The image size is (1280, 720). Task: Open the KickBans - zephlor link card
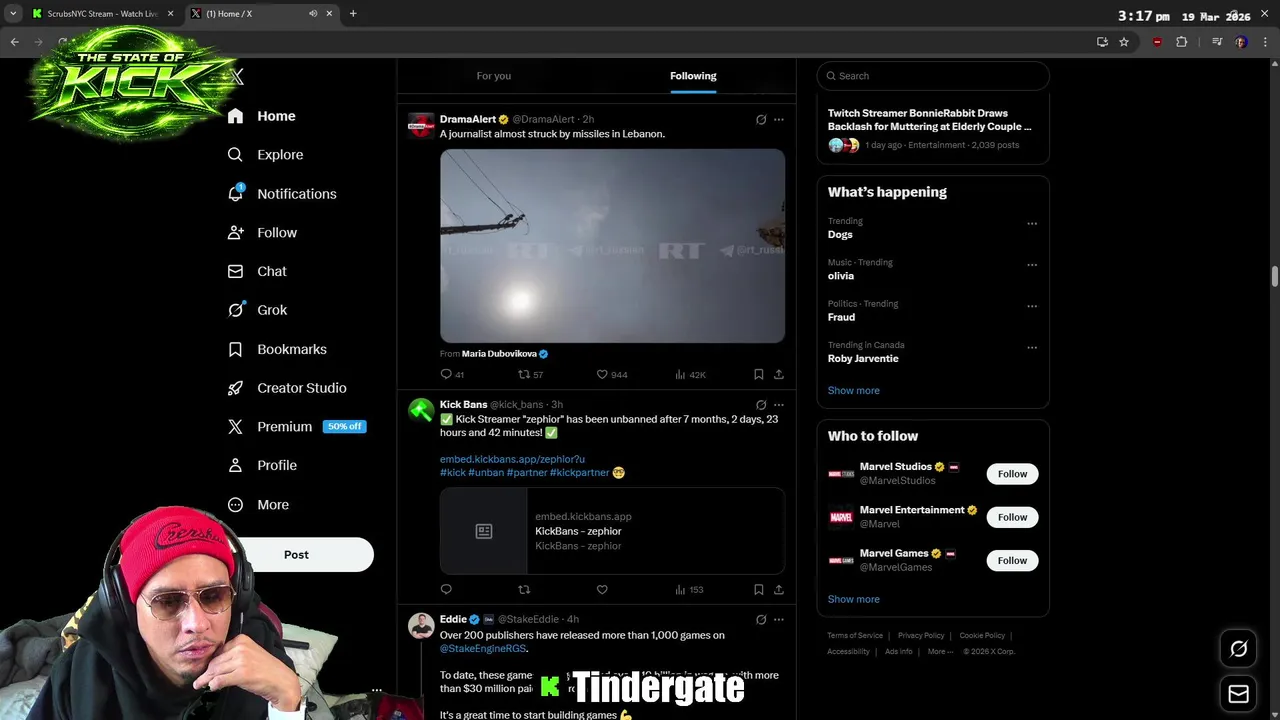click(x=612, y=531)
